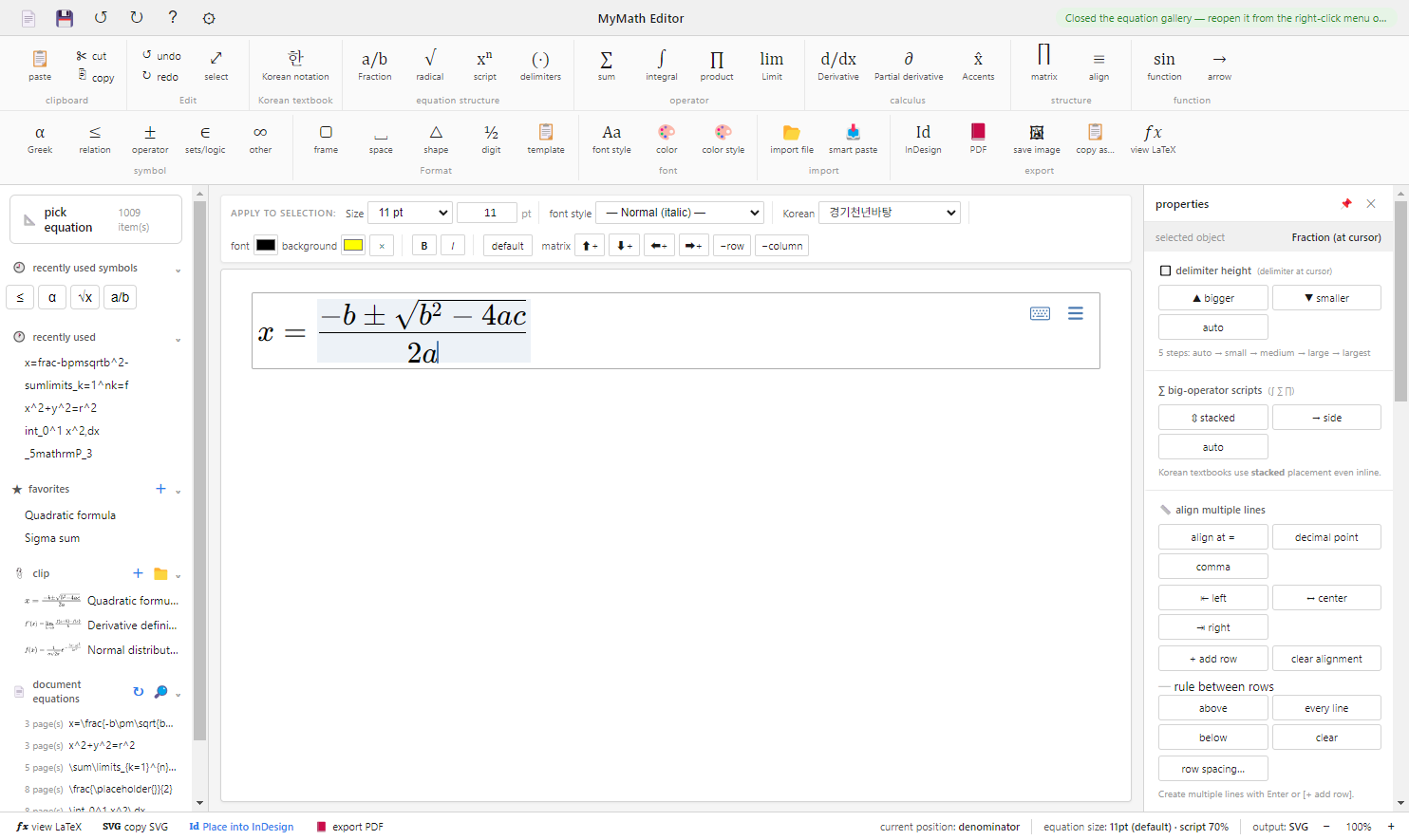Screen dimensions: 1409x840
Task: Open the integral operator tool
Action: pyautogui.click(x=662, y=65)
